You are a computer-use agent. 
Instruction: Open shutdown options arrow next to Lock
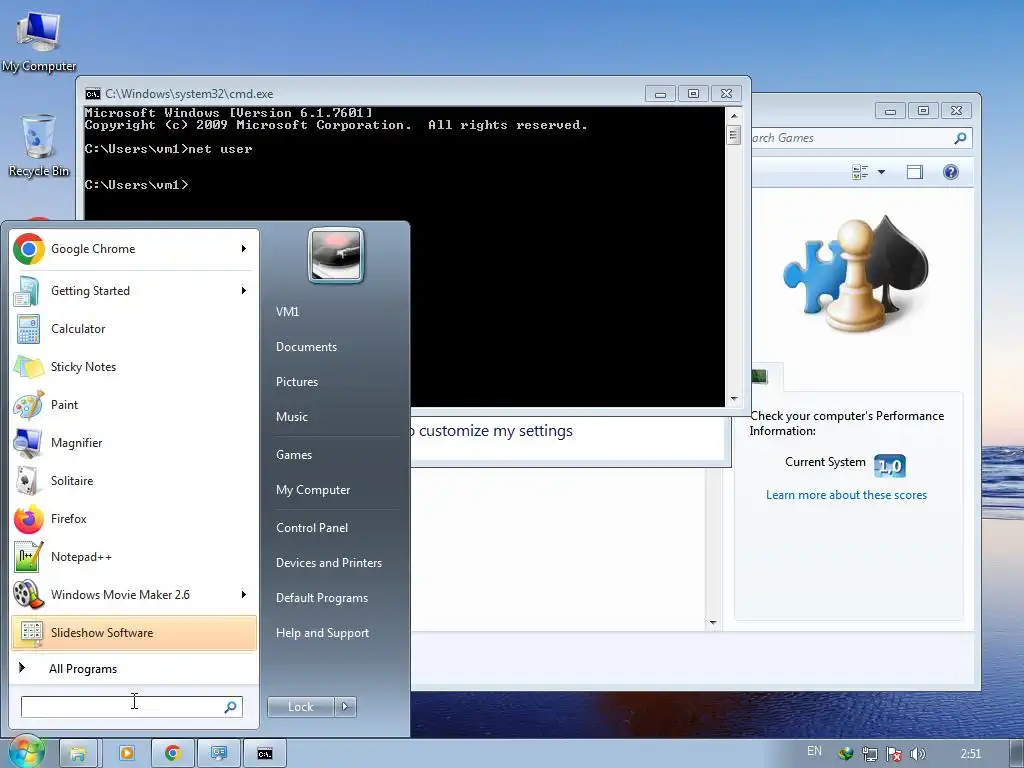click(x=345, y=707)
